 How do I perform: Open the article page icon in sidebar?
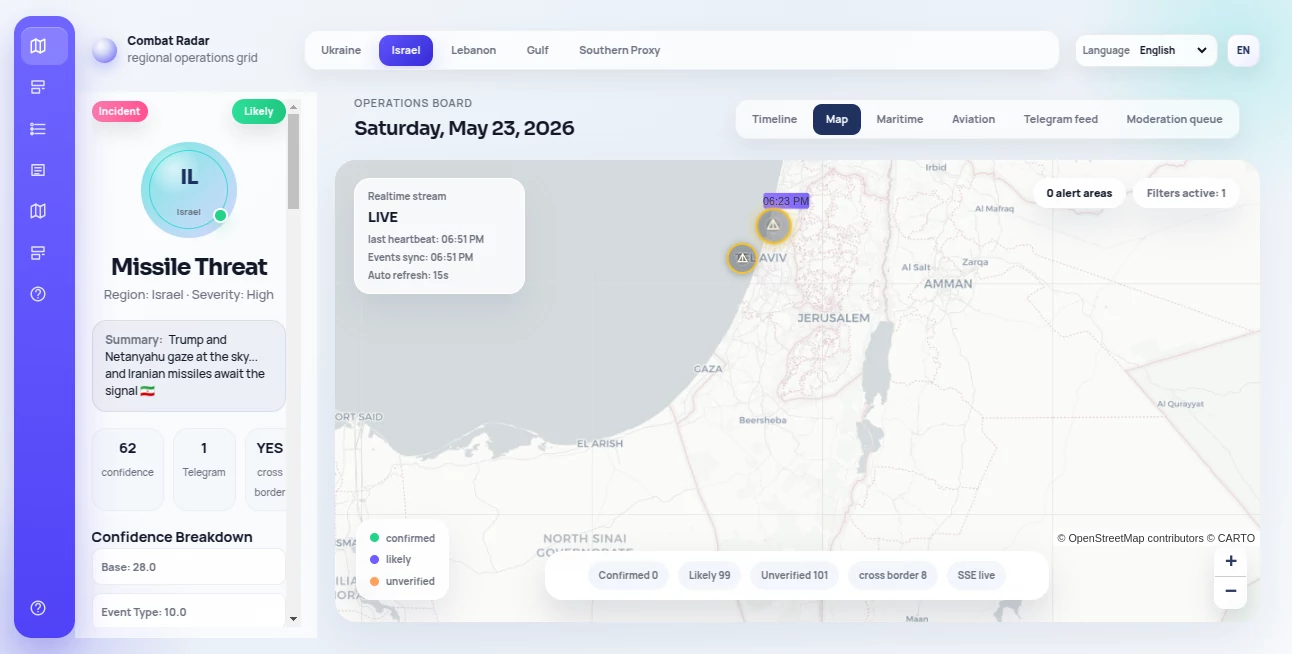(38, 170)
